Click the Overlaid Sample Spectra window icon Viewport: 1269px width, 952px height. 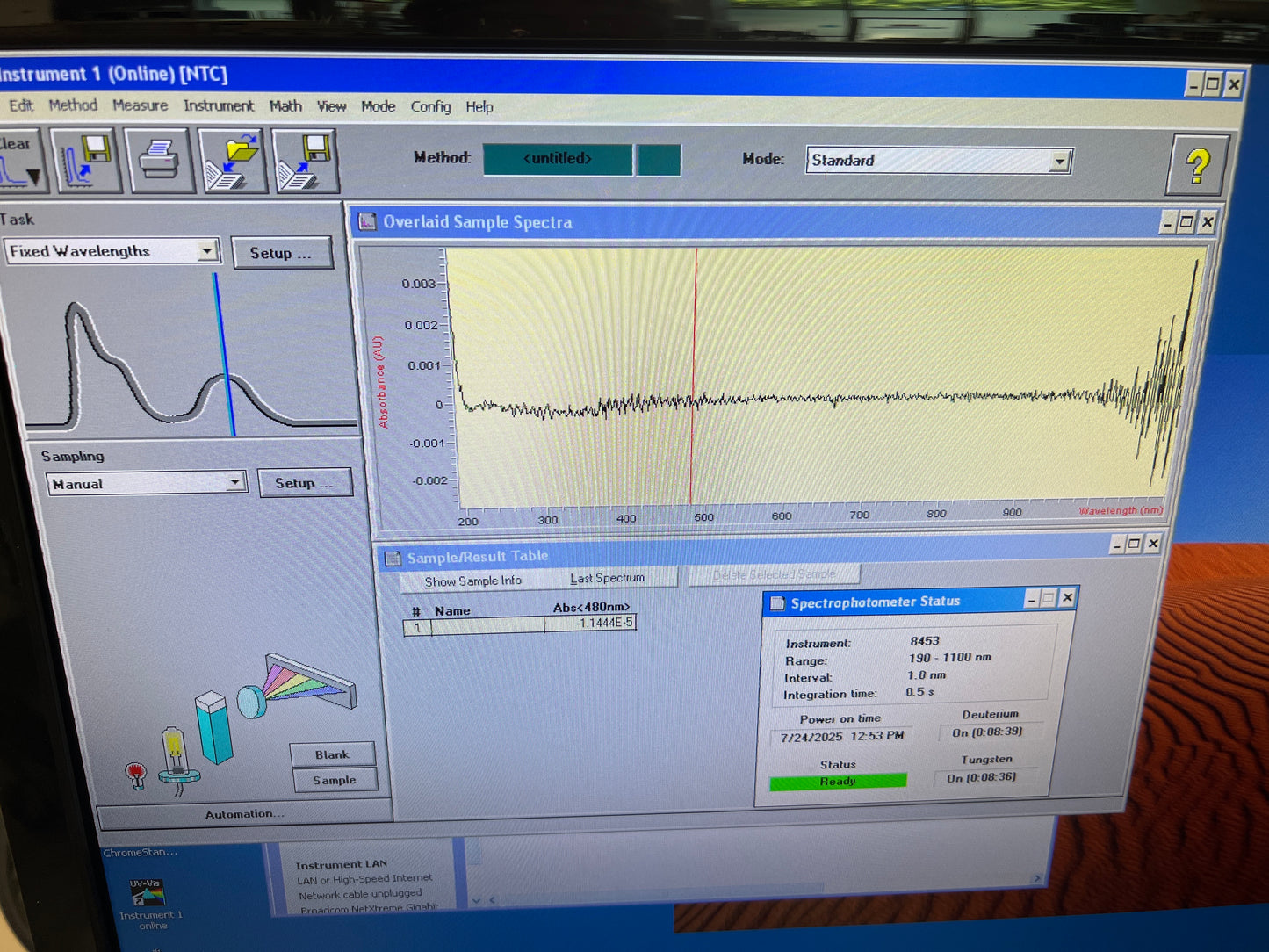coord(367,222)
